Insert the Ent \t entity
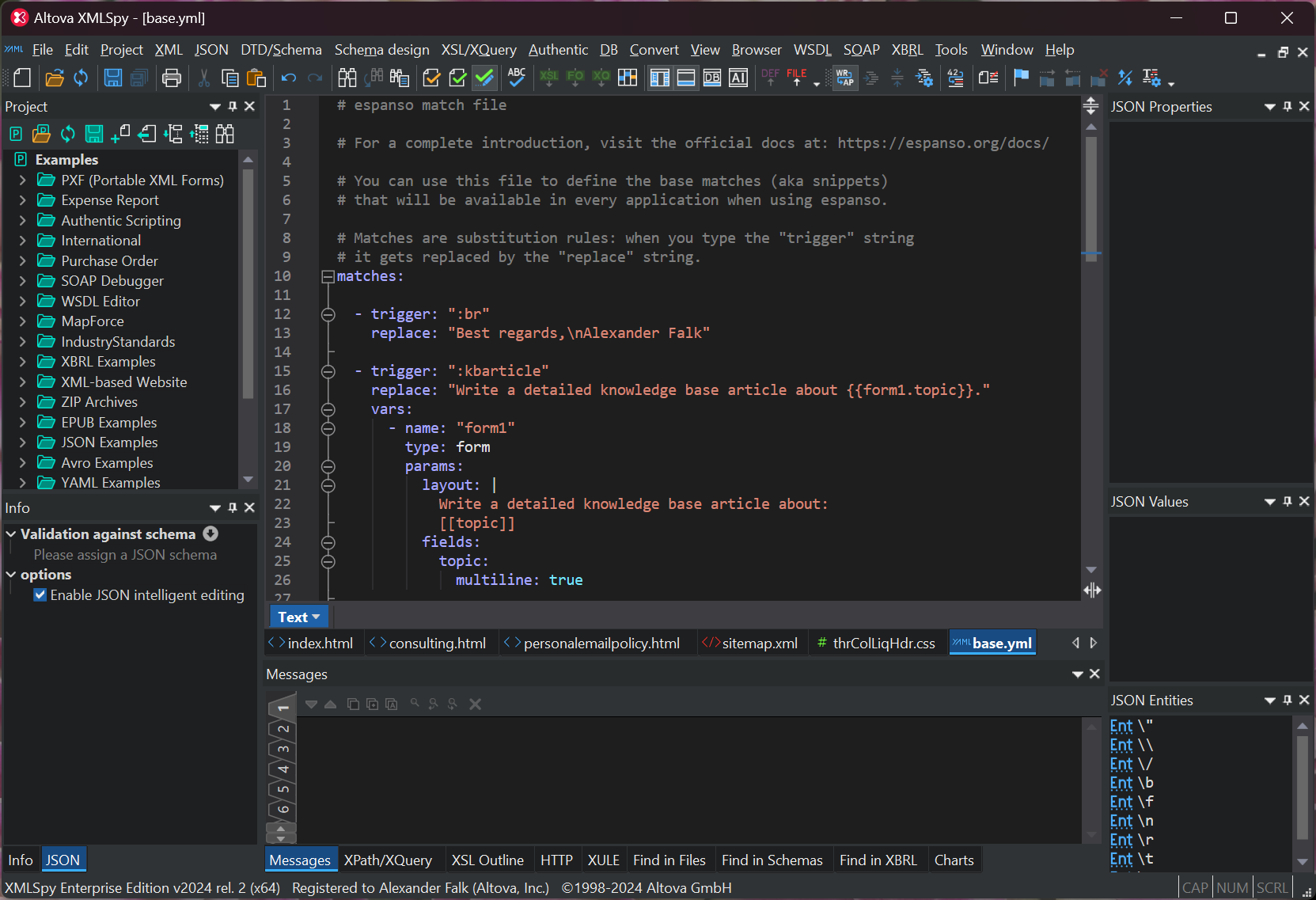This screenshot has width=1316, height=900. point(1132,858)
